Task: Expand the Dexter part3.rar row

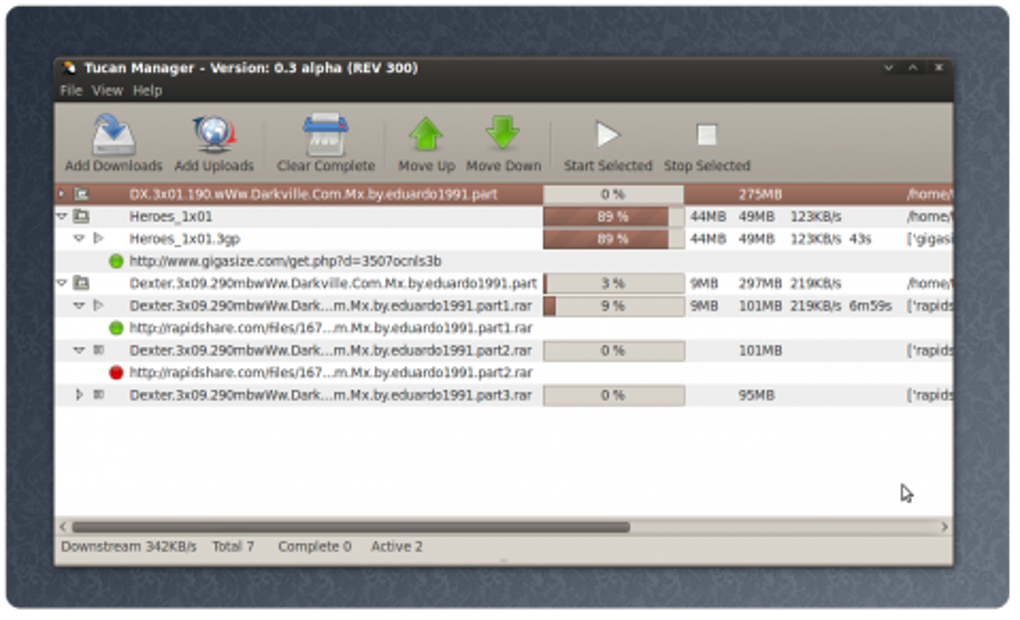Action: pos(79,394)
